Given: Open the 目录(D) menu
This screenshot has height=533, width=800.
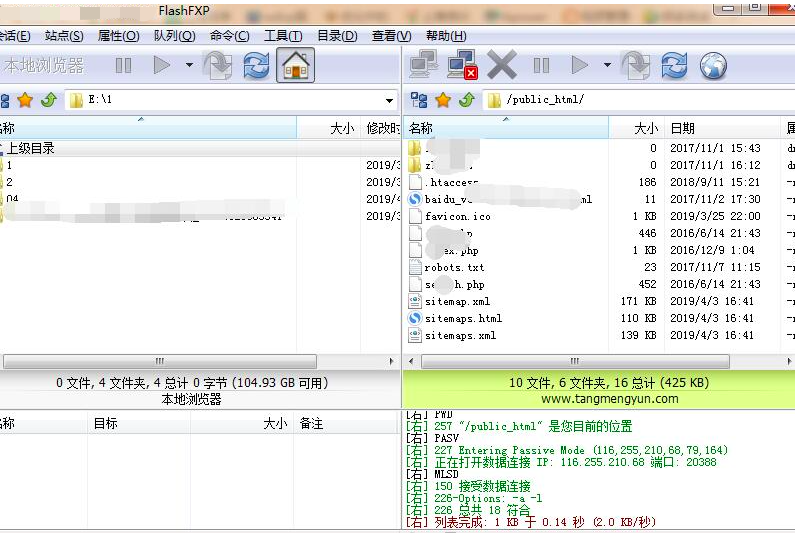Looking at the screenshot, I should tap(337, 36).
